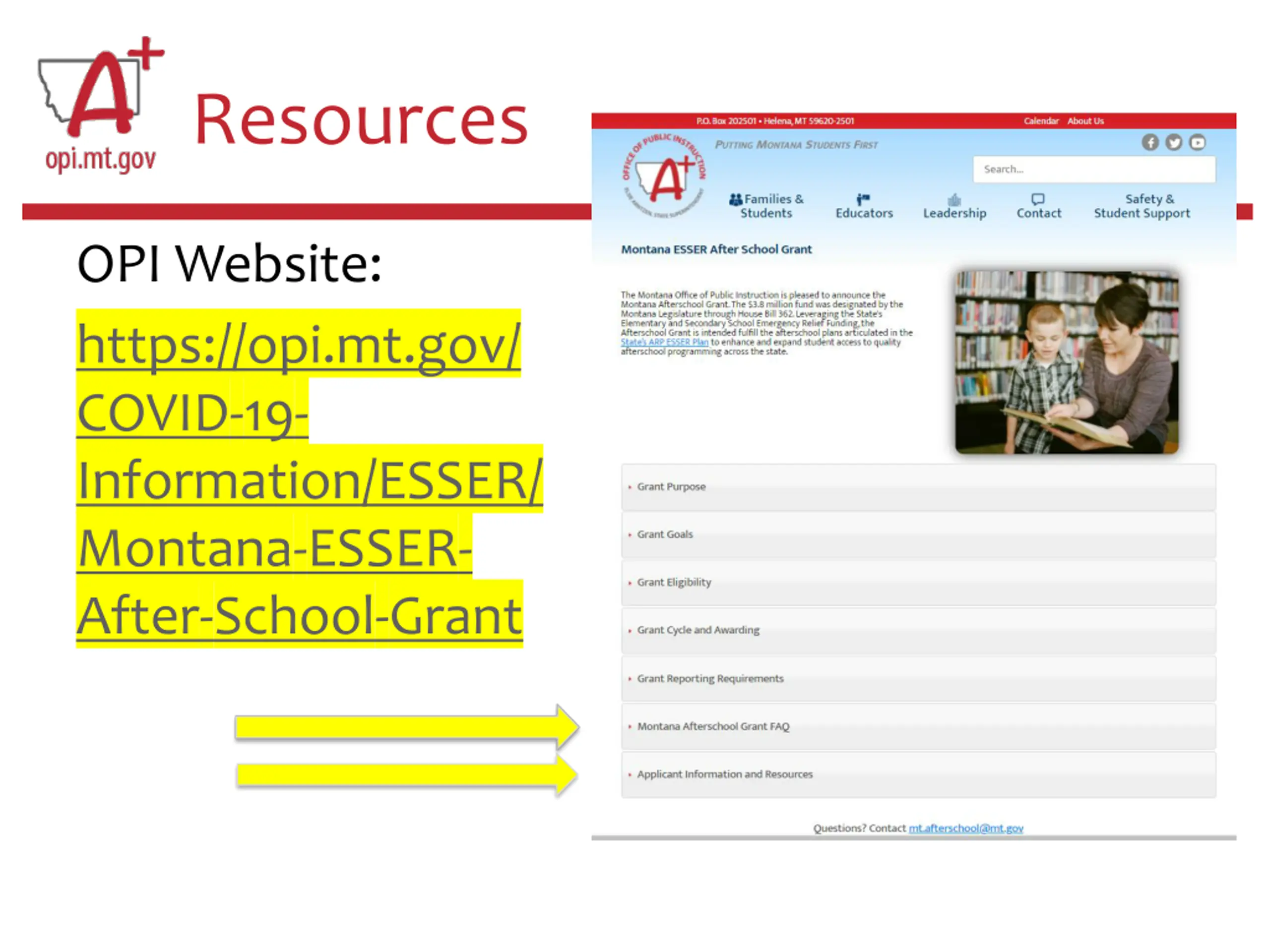Click the A+ opi.mt.gov slide logo
Viewport: 1270px width, 952px height.
[x=101, y=105]
